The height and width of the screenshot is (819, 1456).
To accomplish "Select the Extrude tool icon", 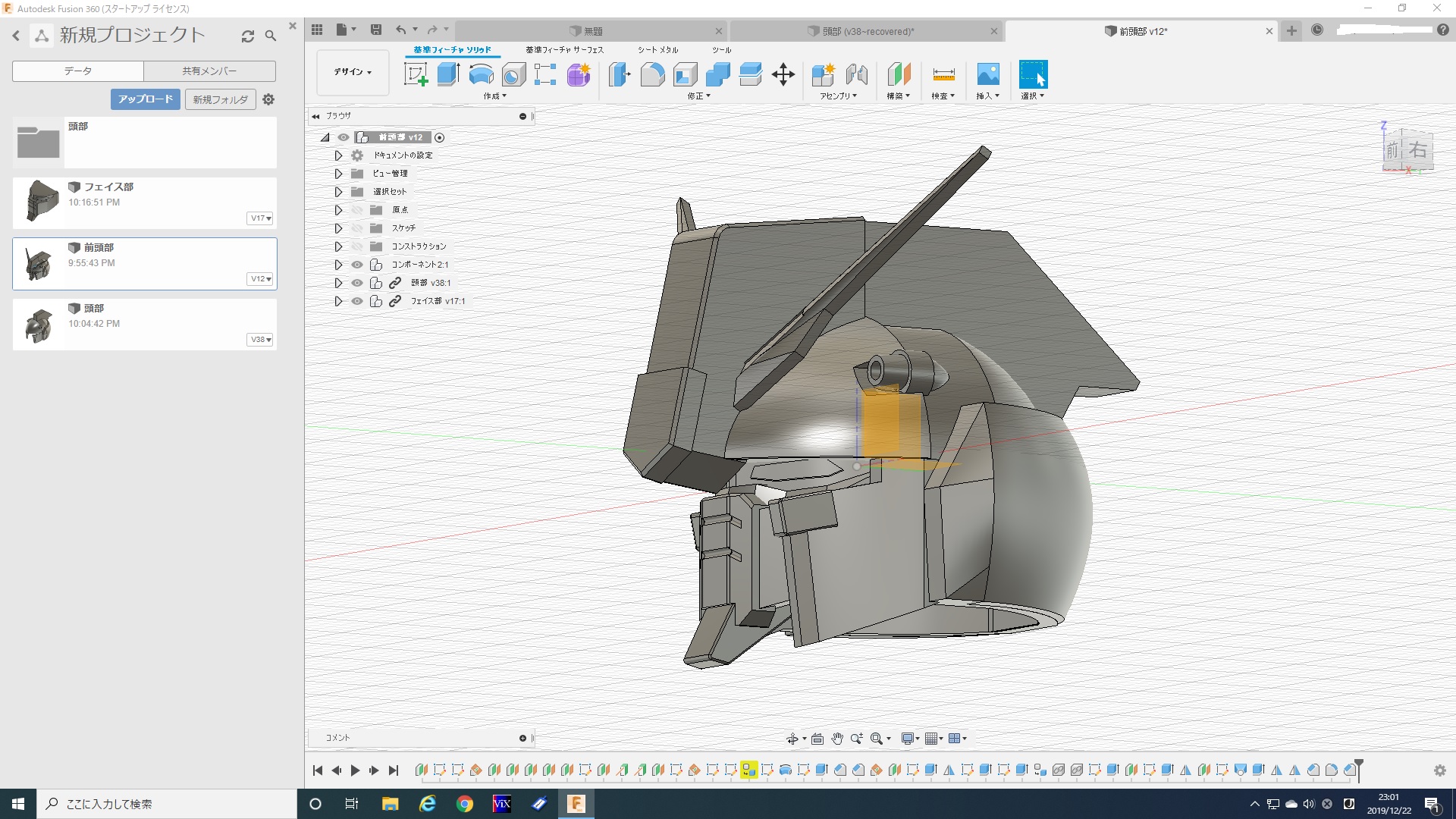I will (448, 74).
